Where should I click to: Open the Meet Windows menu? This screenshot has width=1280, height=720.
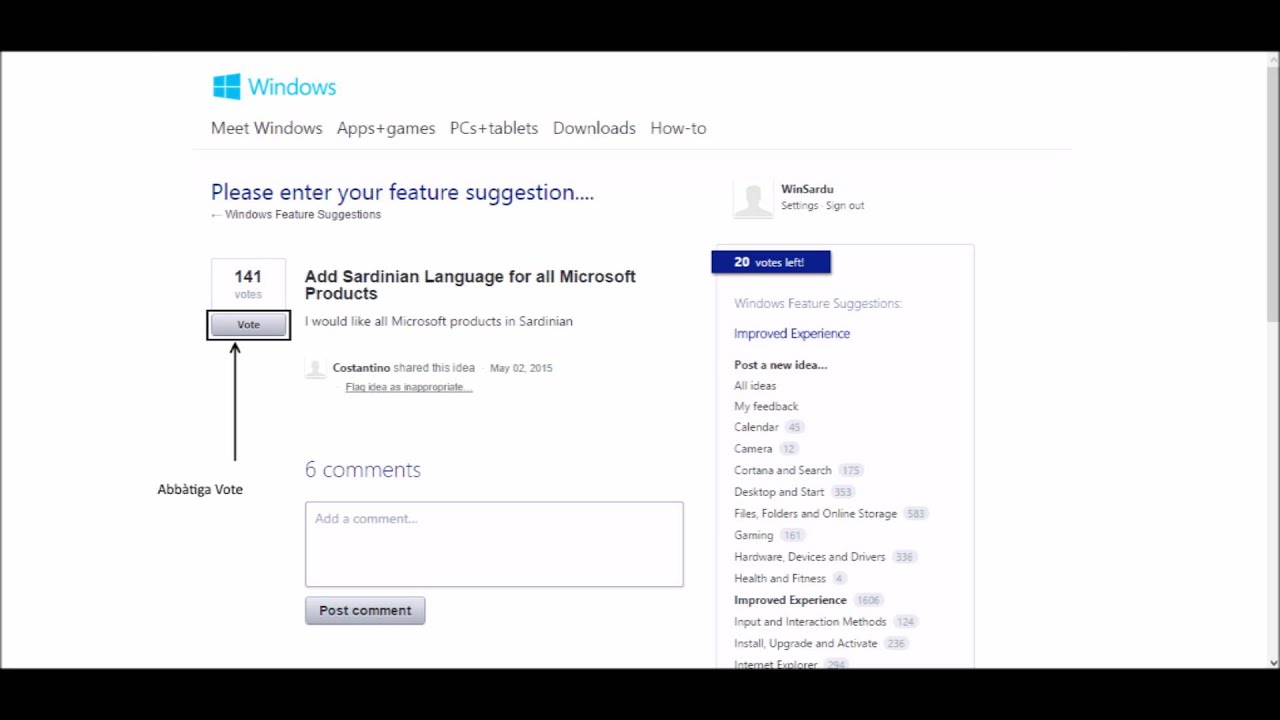pyautogui.click(x=266, y=128)
